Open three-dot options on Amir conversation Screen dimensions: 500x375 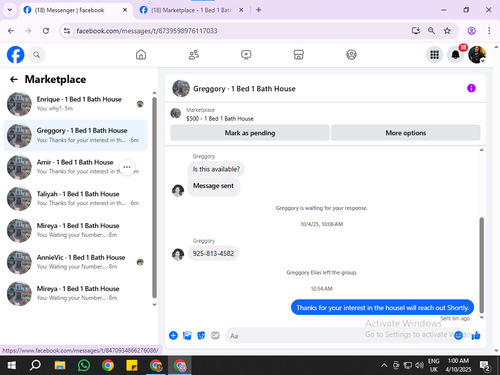point(127,167)
